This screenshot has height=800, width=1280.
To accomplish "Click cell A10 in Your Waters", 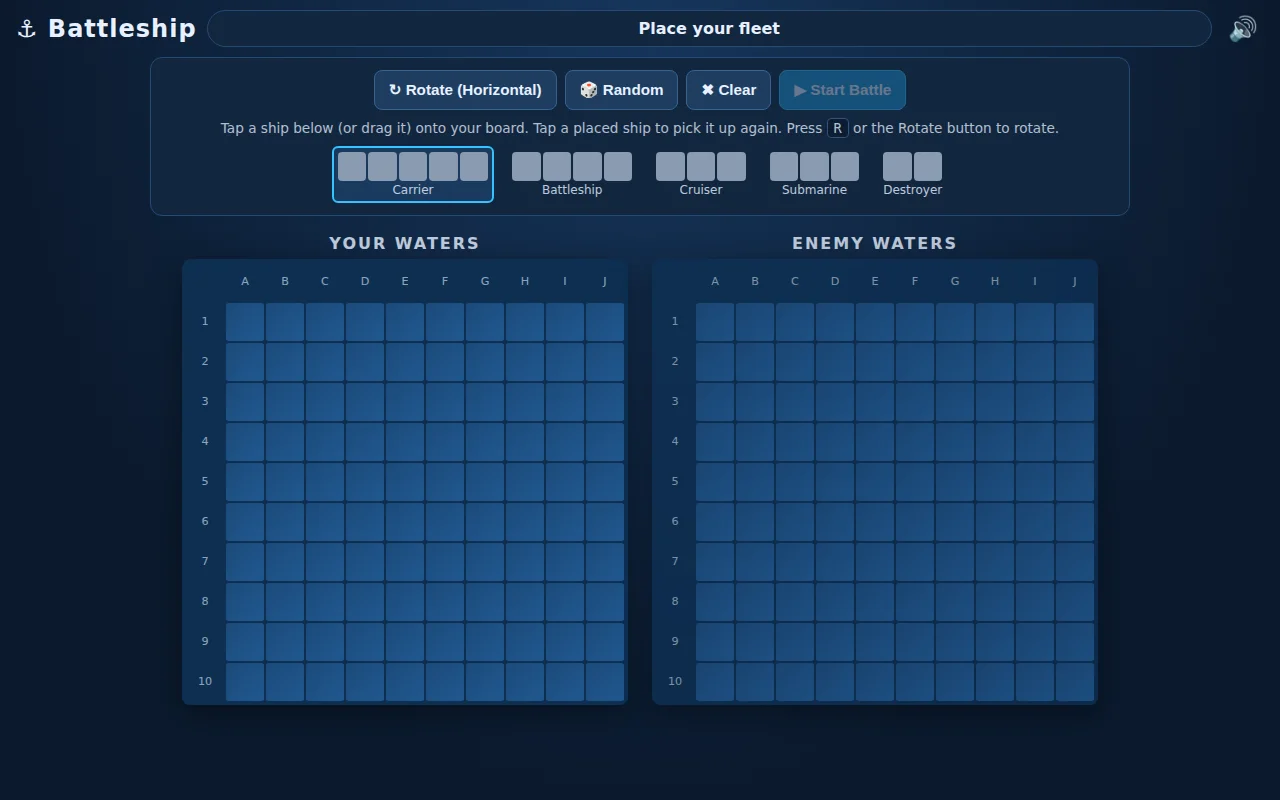I will click(245, 682).
